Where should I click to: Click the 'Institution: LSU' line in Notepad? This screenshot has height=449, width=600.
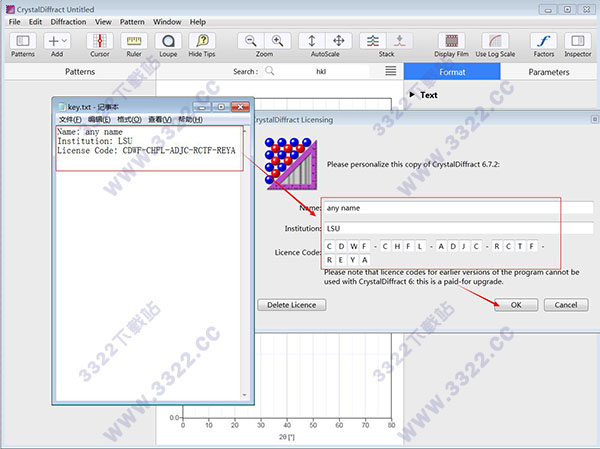(95, 141)
